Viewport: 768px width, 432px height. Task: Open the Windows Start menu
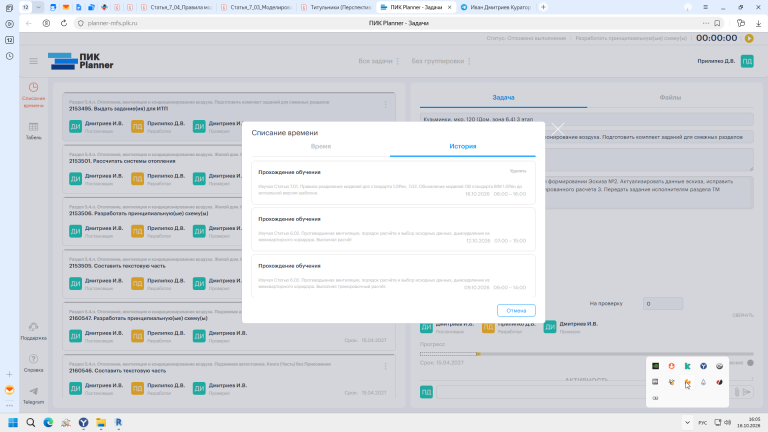13,422
